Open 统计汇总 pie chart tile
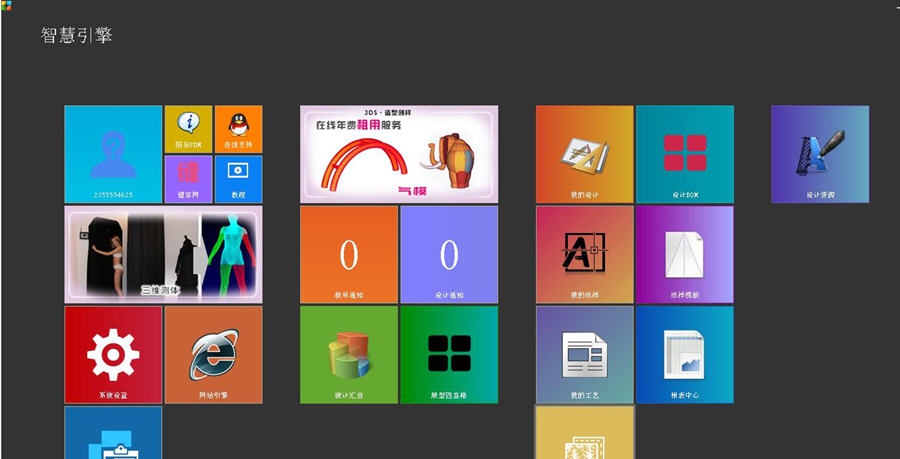 pos(349,355)
